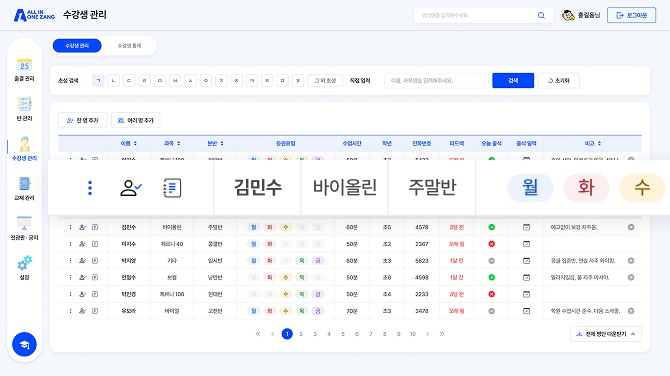
Task: Open the 출결 관리 calendar icon in sidebar
Action: pos(24,65)
